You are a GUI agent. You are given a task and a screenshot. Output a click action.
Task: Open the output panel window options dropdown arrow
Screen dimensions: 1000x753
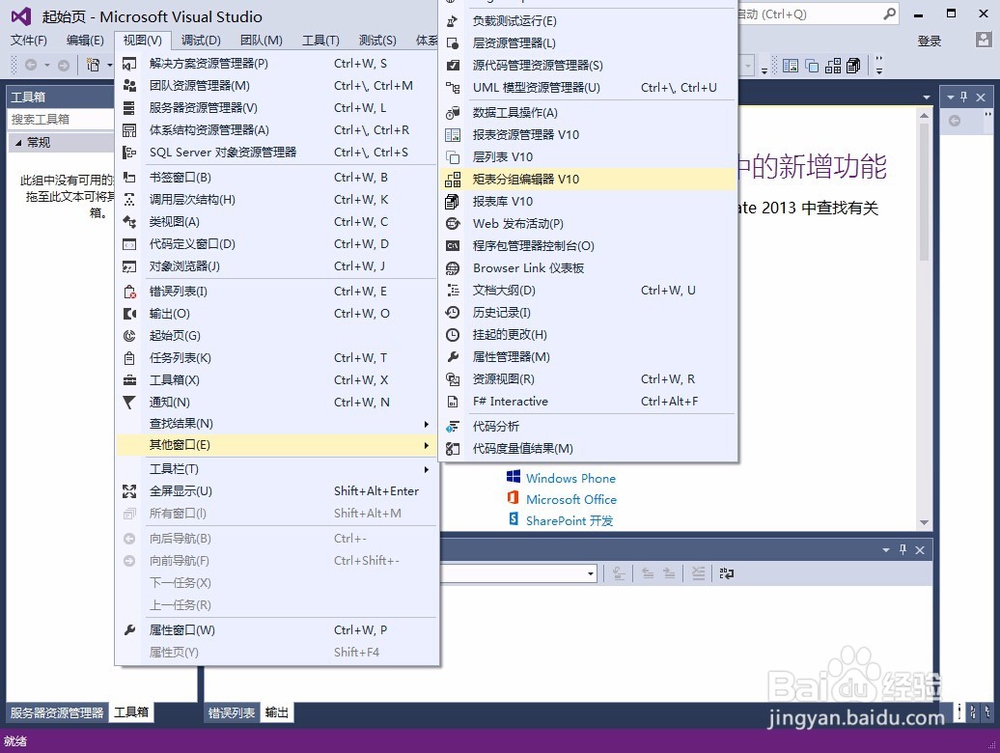click(886, 550)
